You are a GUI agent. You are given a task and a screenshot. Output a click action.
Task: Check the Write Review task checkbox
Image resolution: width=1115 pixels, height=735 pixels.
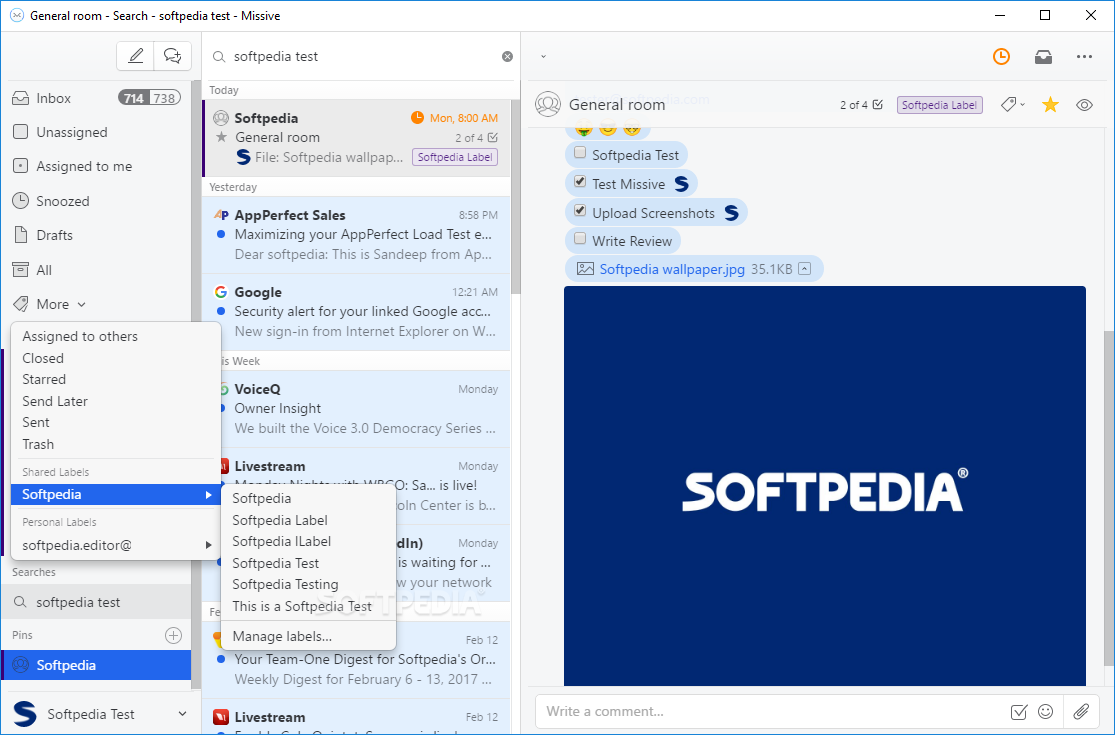(580, 239)
